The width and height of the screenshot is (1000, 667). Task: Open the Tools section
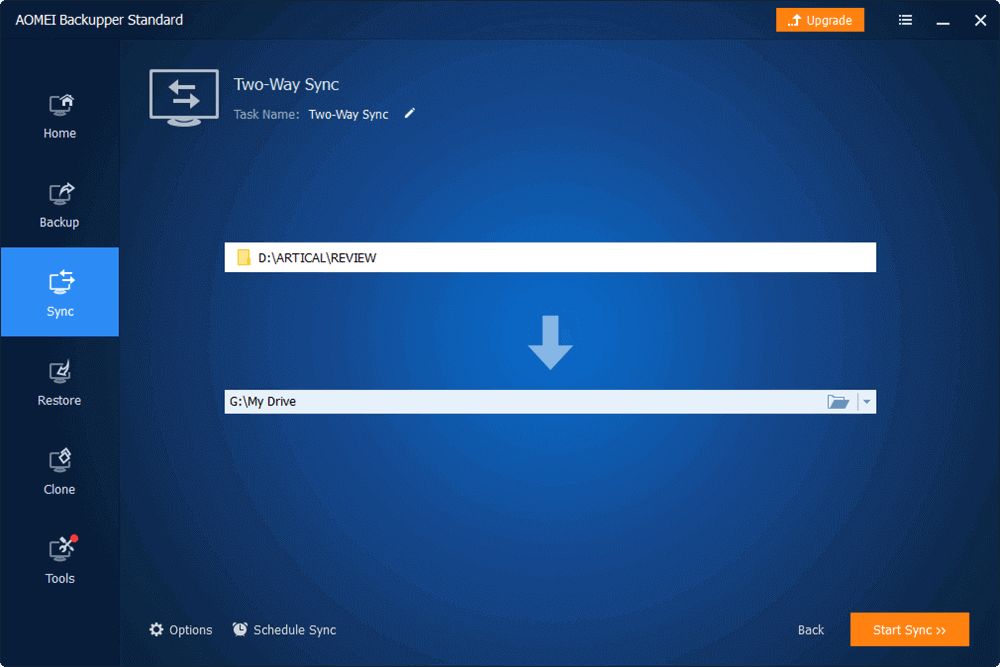59,561
